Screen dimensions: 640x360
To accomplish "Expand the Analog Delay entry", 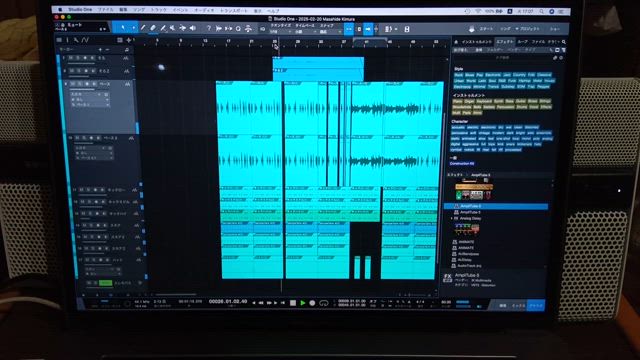I will (x=452, y=218).
